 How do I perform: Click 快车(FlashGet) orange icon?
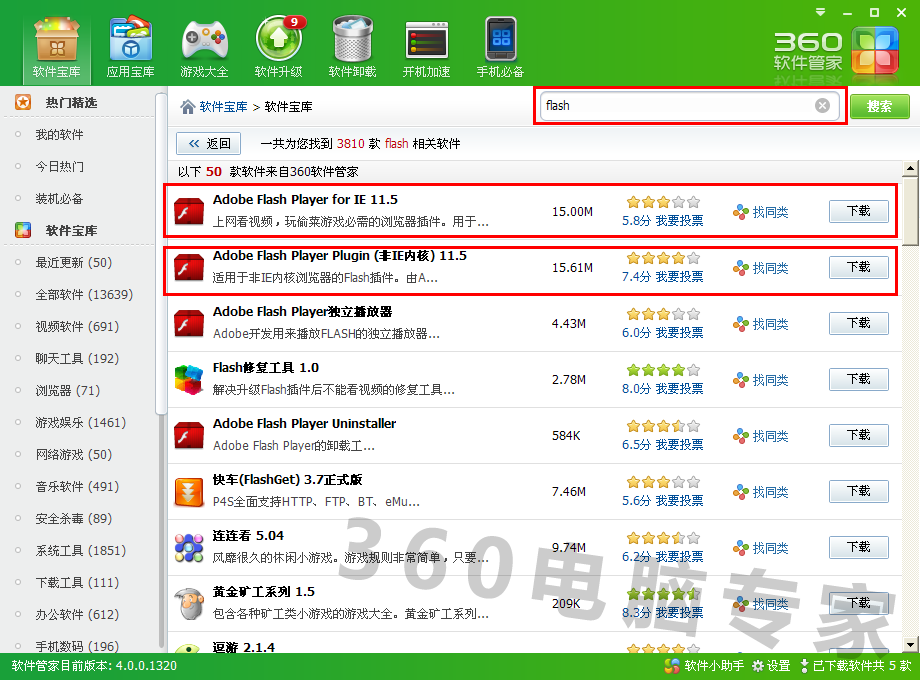188,492
